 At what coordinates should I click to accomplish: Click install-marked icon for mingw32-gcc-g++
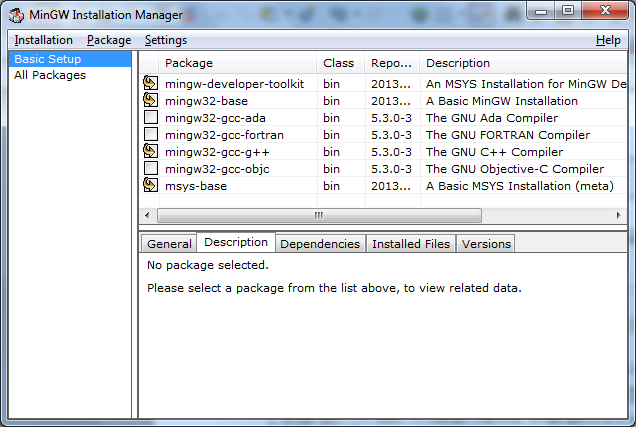point(150,151)
